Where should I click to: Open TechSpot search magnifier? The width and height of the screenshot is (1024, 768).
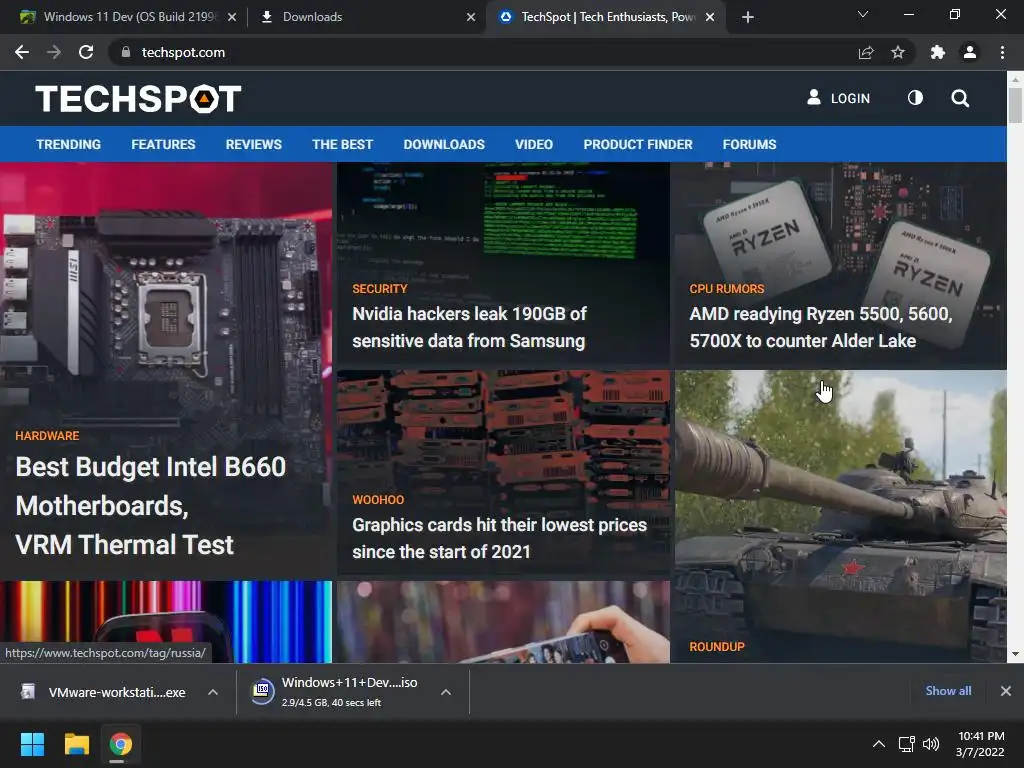(x=960, y=98)
